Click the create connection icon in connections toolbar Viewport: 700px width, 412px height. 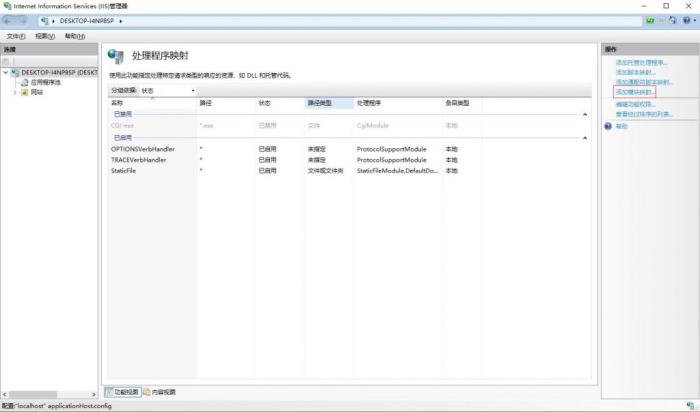pyautogui.click(x=5, y=62)
